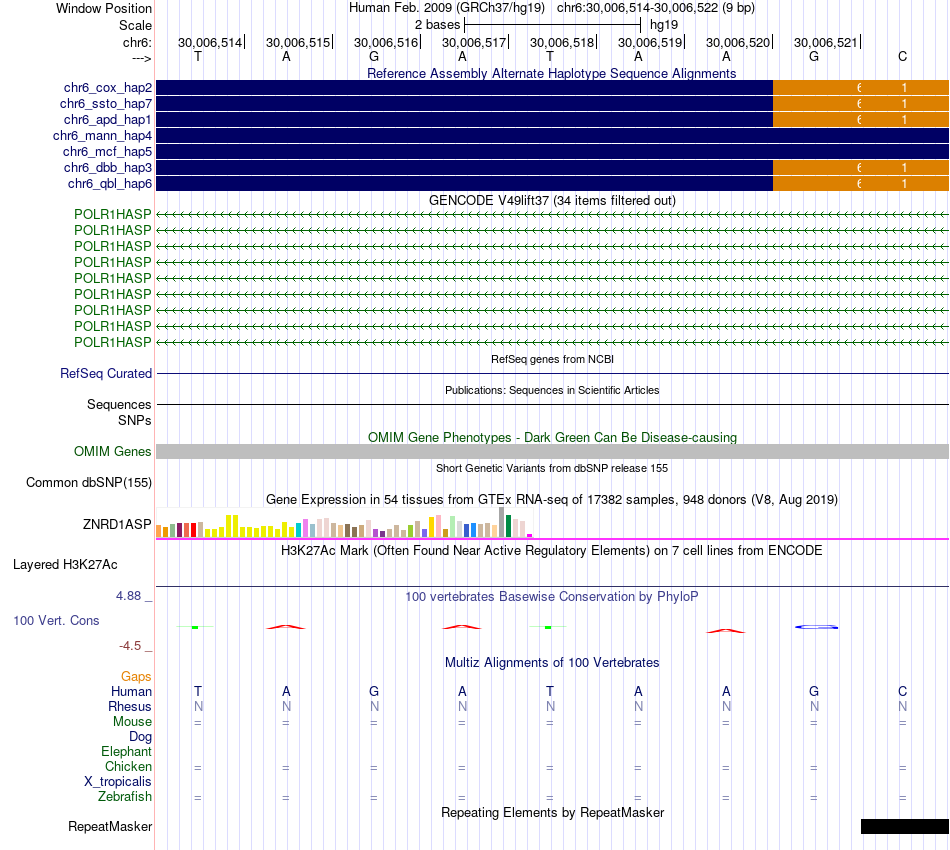Open Multiz Alignments of 100 Vertebrates title

pos(552,663)
